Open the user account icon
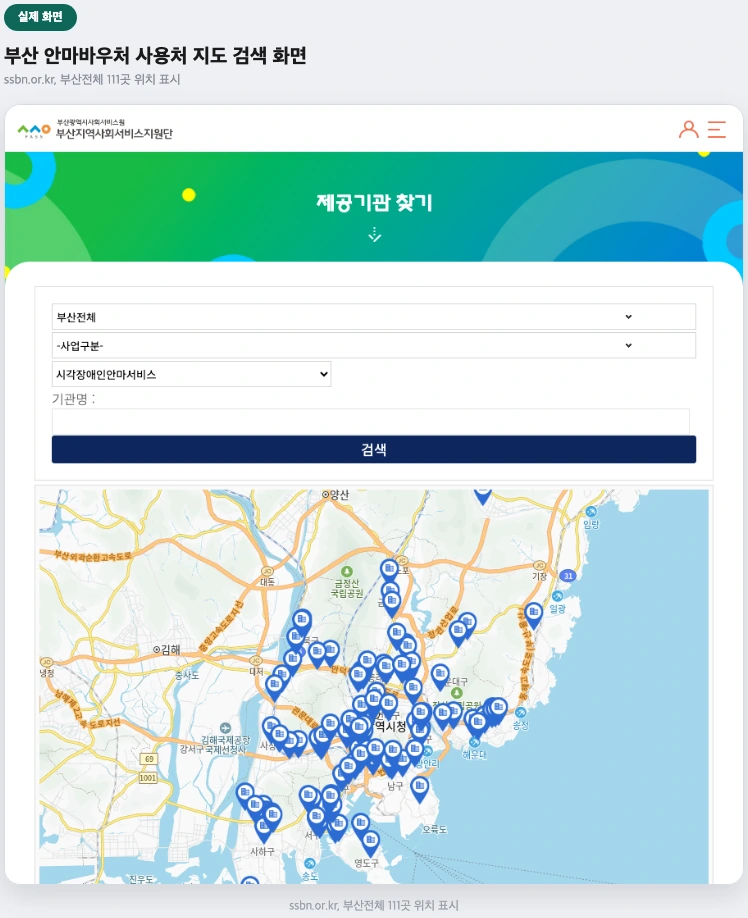748x918 pixels. pyautogui.click(x=688, y=129)
